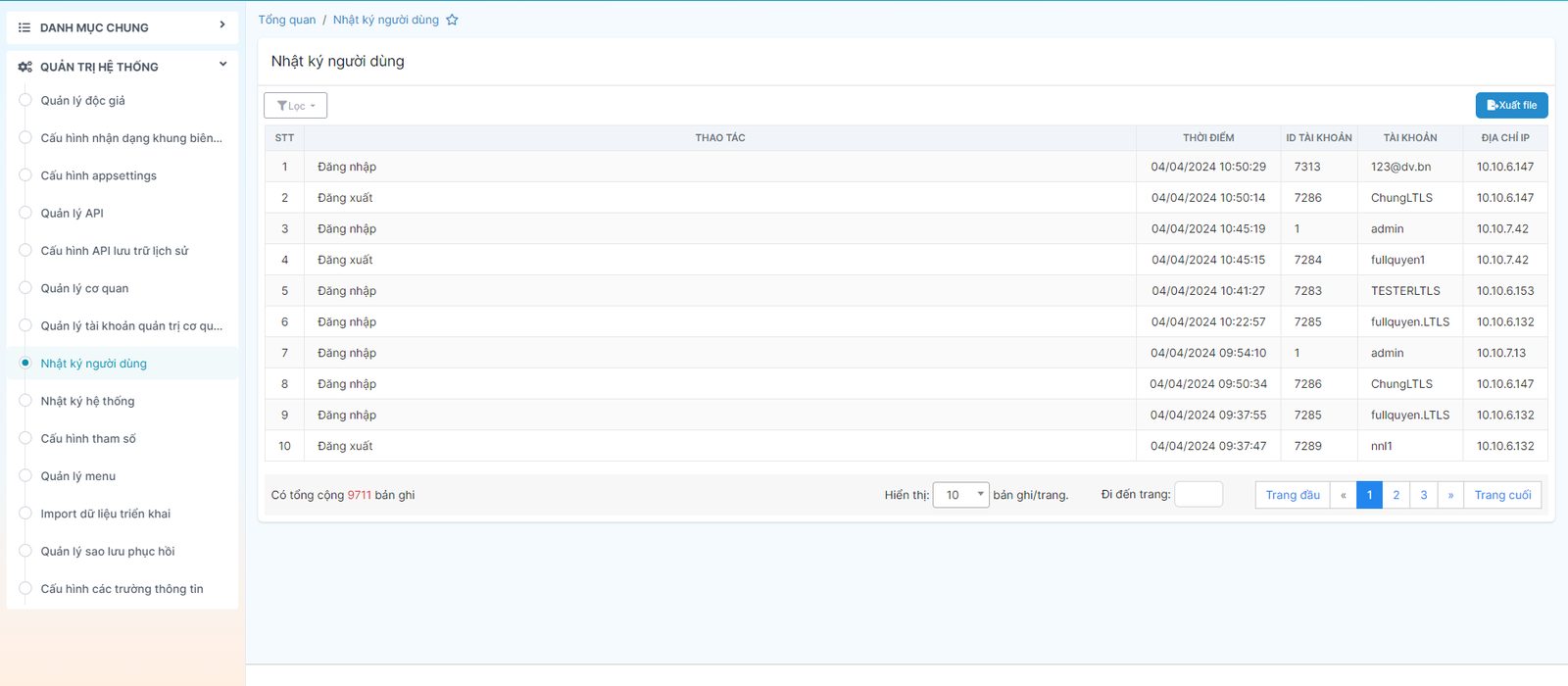Screen dimensions: 1568x686
Task: Click current page 1 button
Action: [x=1370, y=495]
